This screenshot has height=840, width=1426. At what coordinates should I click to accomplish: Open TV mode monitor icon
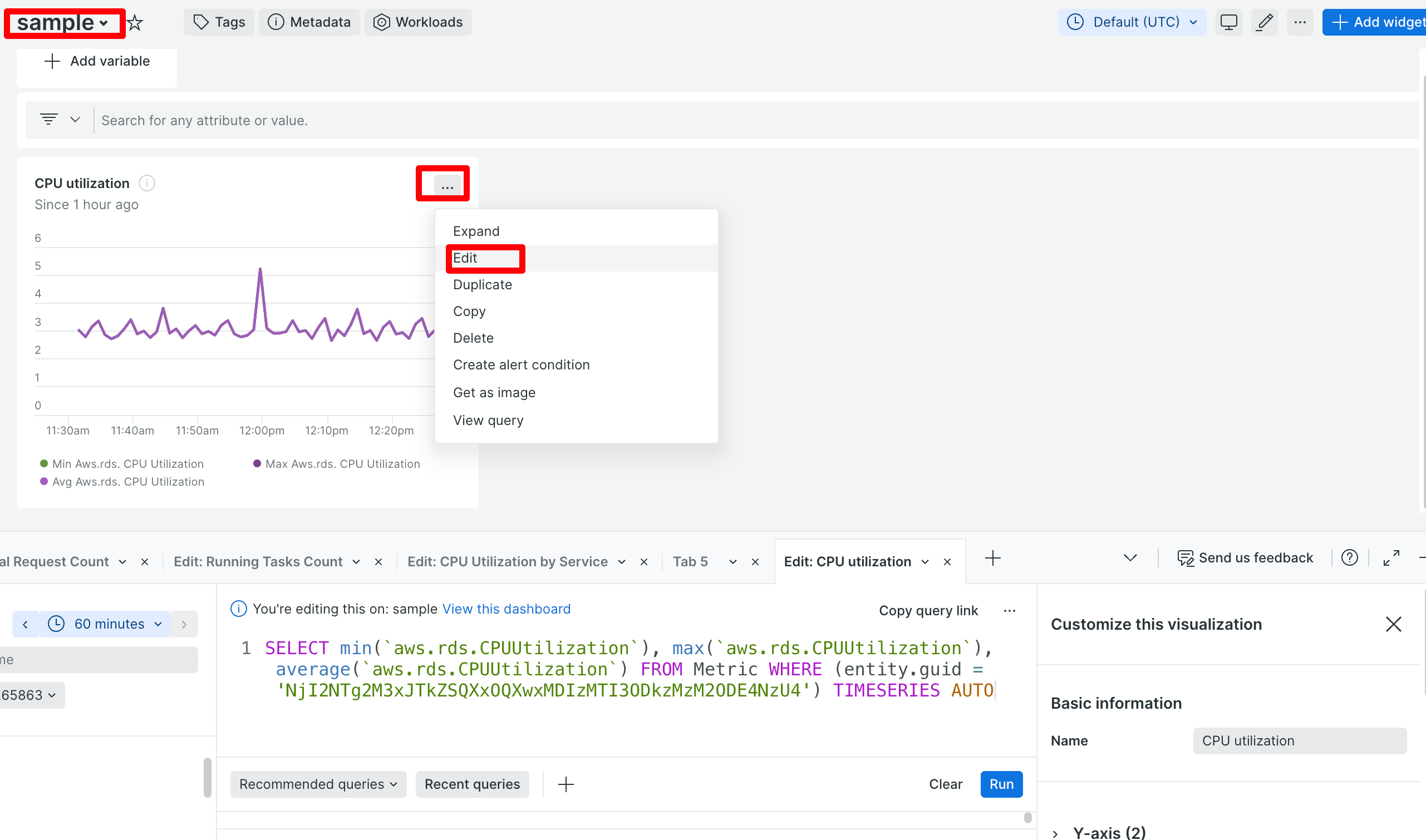coord(1228,22)
